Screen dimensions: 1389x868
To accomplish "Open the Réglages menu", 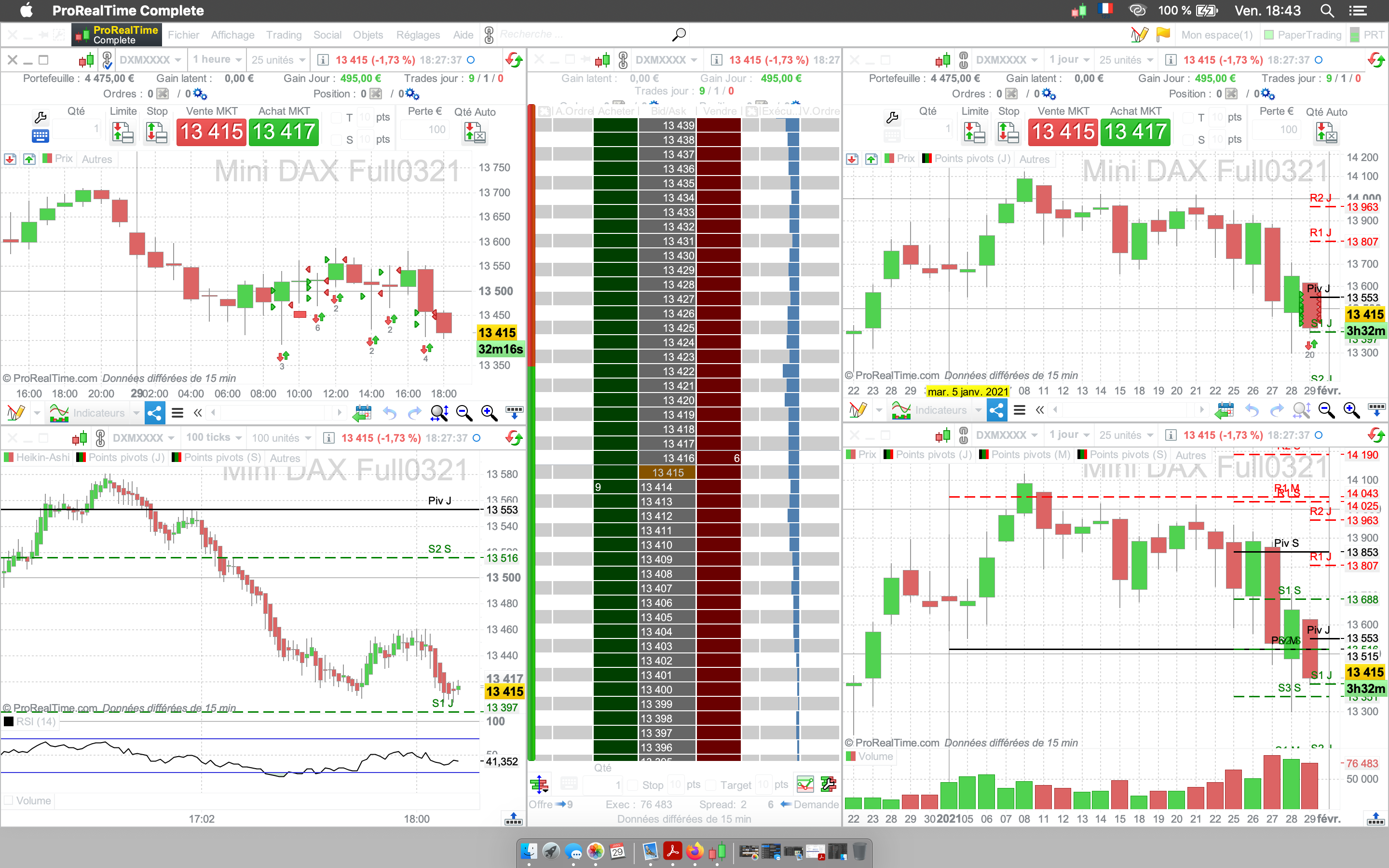I will click(418, 35).
